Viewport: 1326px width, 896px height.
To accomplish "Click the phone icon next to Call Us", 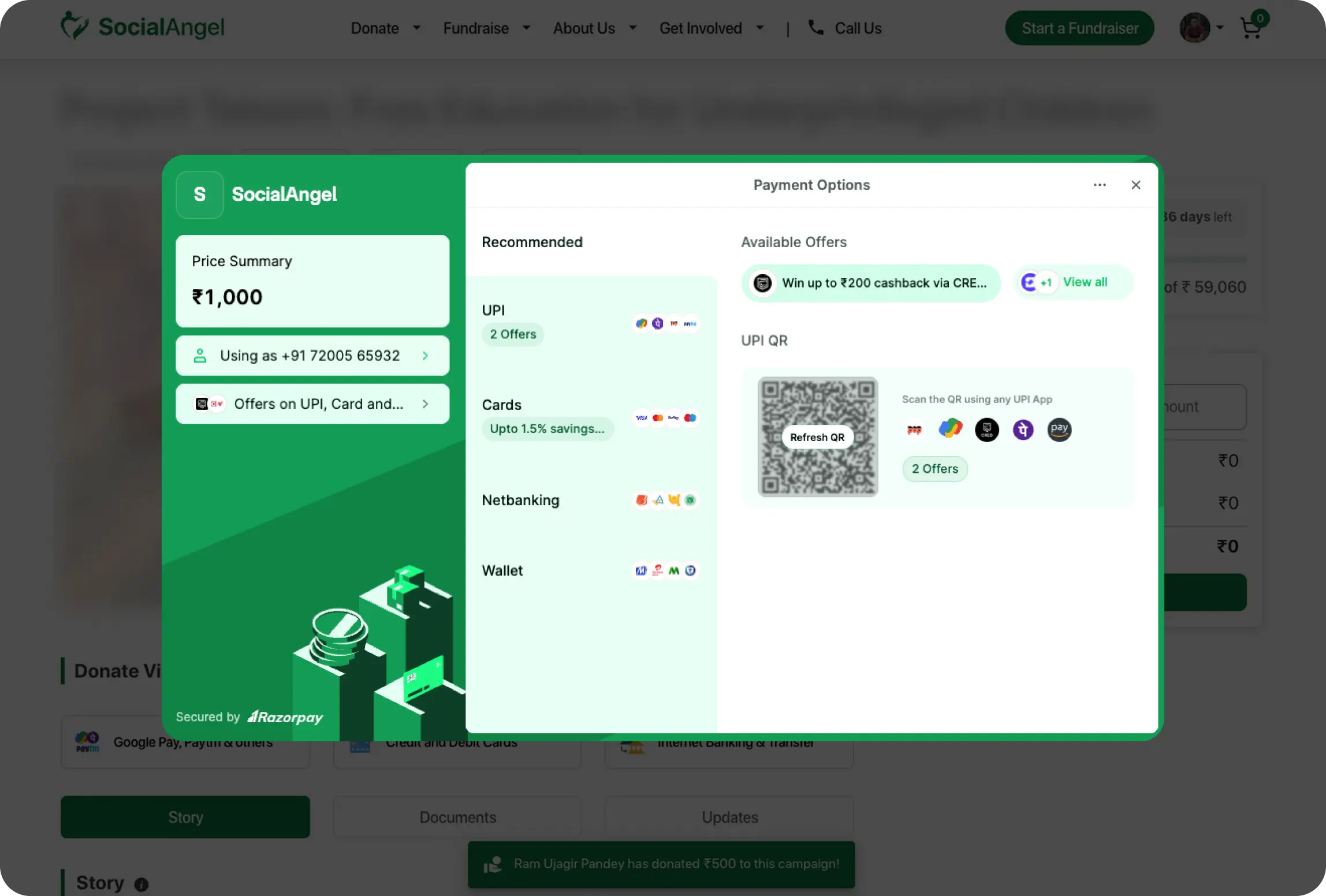I will 815,27.
